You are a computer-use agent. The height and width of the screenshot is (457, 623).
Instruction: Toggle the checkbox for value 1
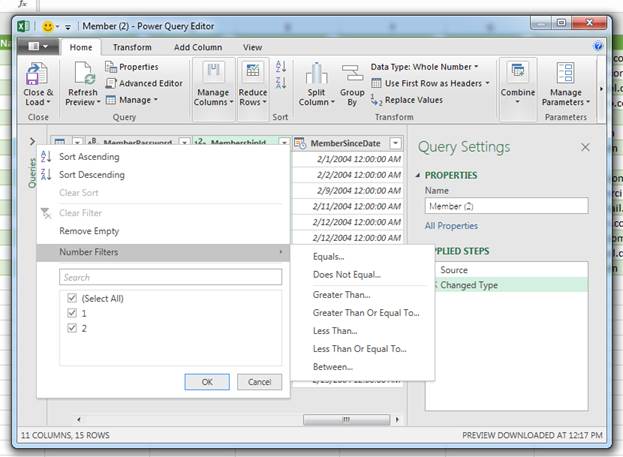(72, 313)
